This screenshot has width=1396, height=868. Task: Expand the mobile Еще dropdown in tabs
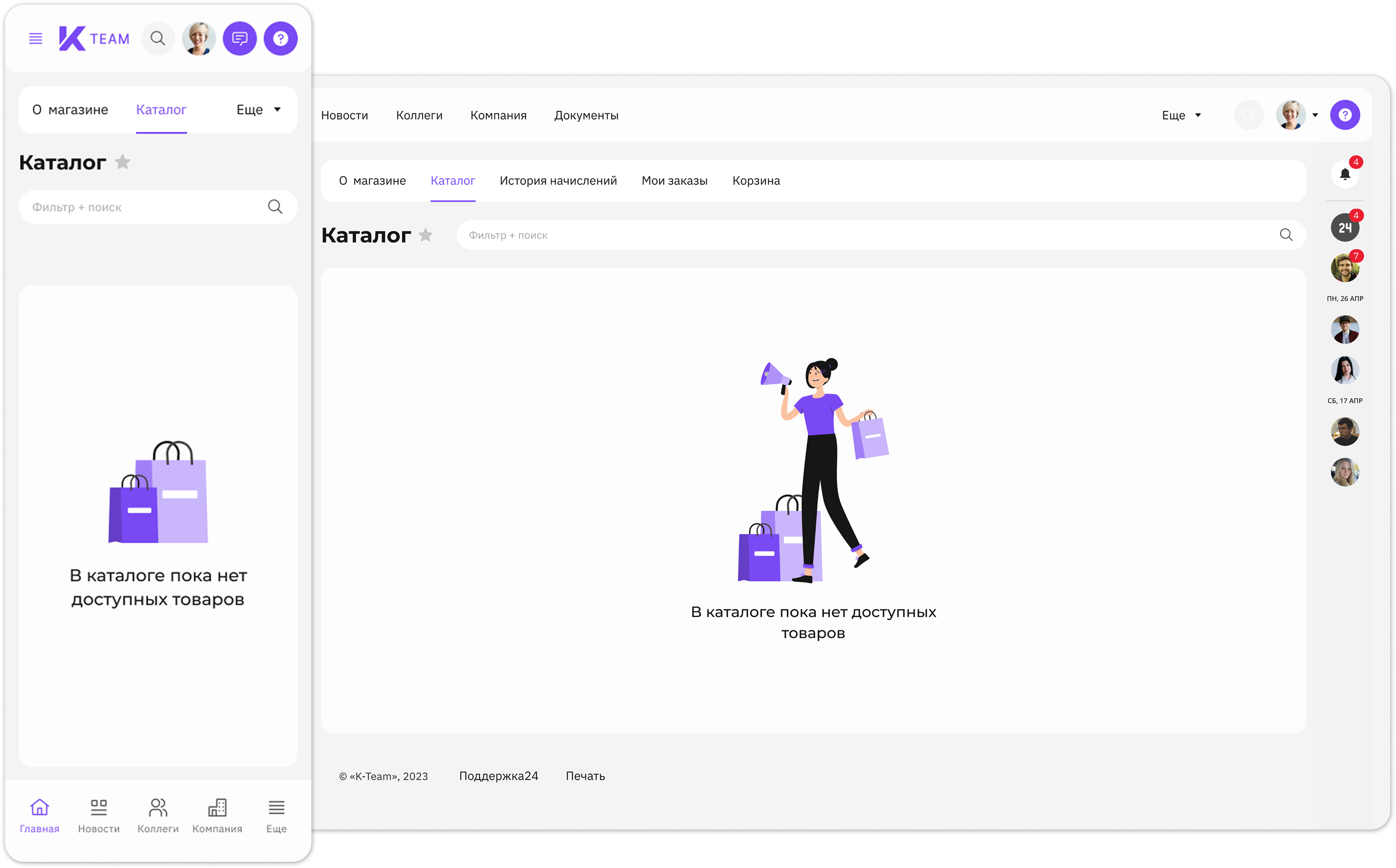pyautogui.click(x=258, y=110)
